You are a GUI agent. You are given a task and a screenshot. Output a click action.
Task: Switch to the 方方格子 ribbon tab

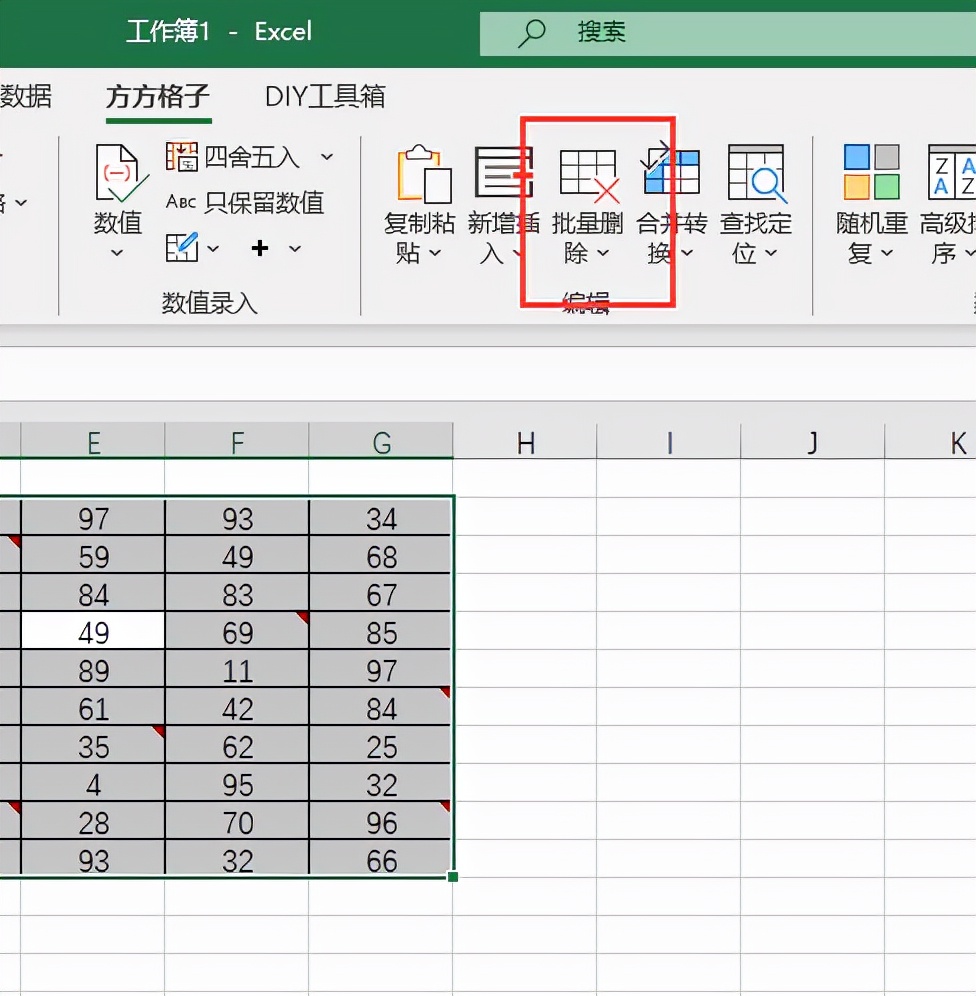pyautogui.click(x=157, y=98)
